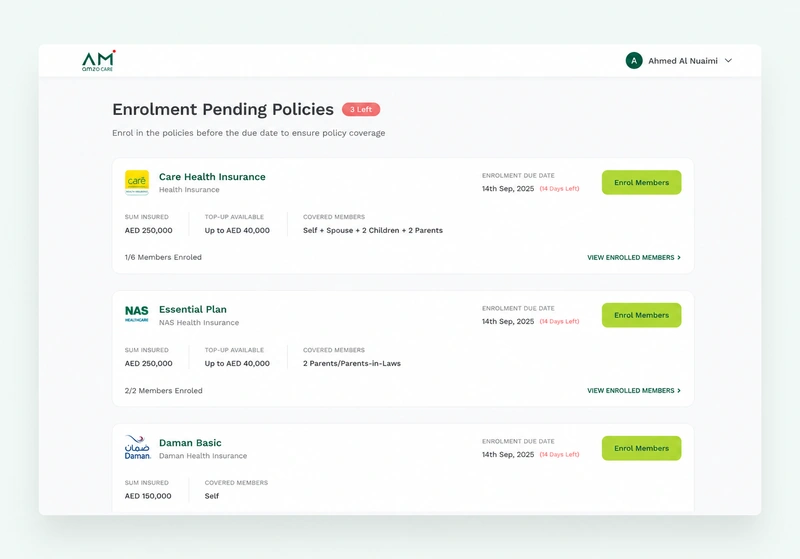Viewport: 800px width, 559px height.
Task: Click Essential Plan's Up to AED 40,000 top-up
Action: pos(237,364)
